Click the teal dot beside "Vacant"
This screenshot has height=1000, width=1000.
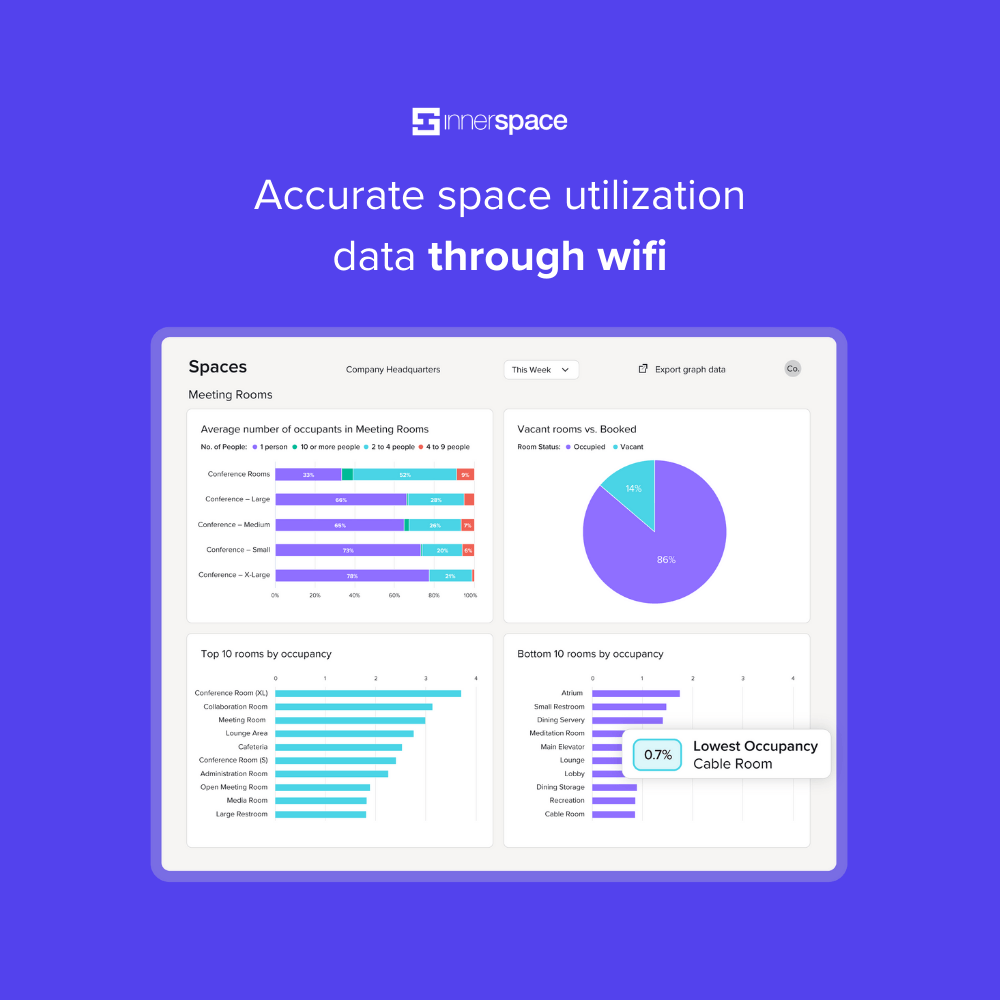614,447
